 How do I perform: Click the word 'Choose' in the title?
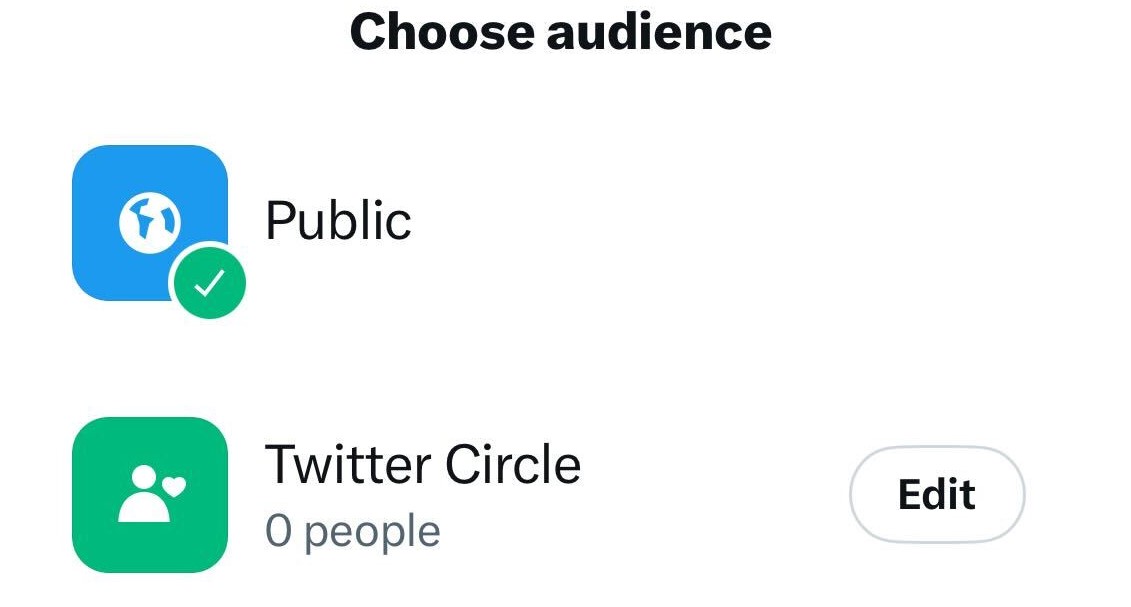pyautogui.click(x=441, y=32)
